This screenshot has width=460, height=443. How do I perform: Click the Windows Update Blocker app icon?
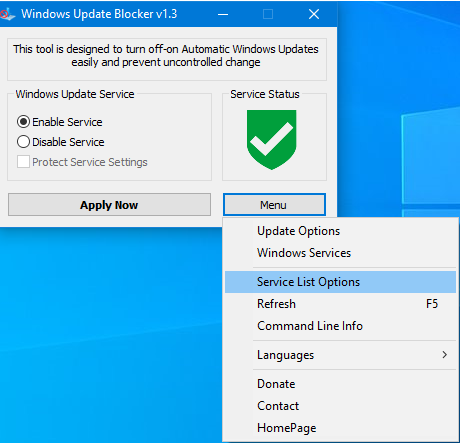point(7,14)
